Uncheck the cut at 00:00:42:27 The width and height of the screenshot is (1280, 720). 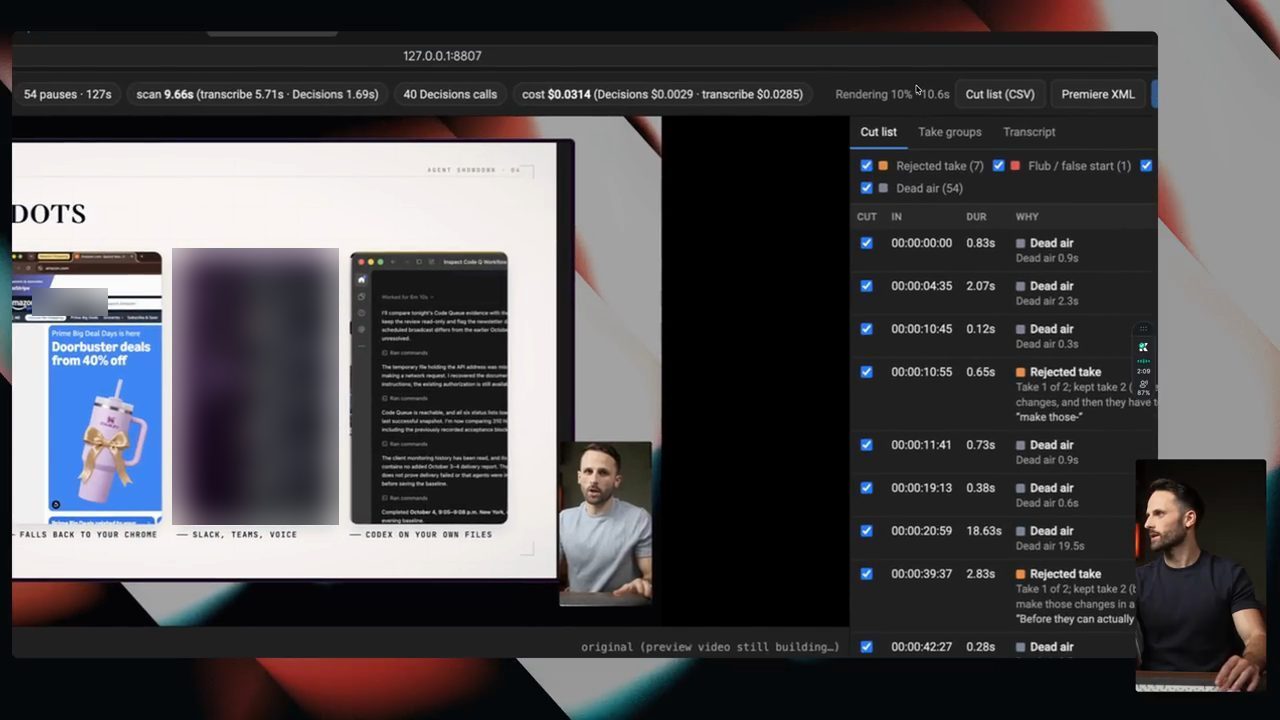[x=866, y=647]
